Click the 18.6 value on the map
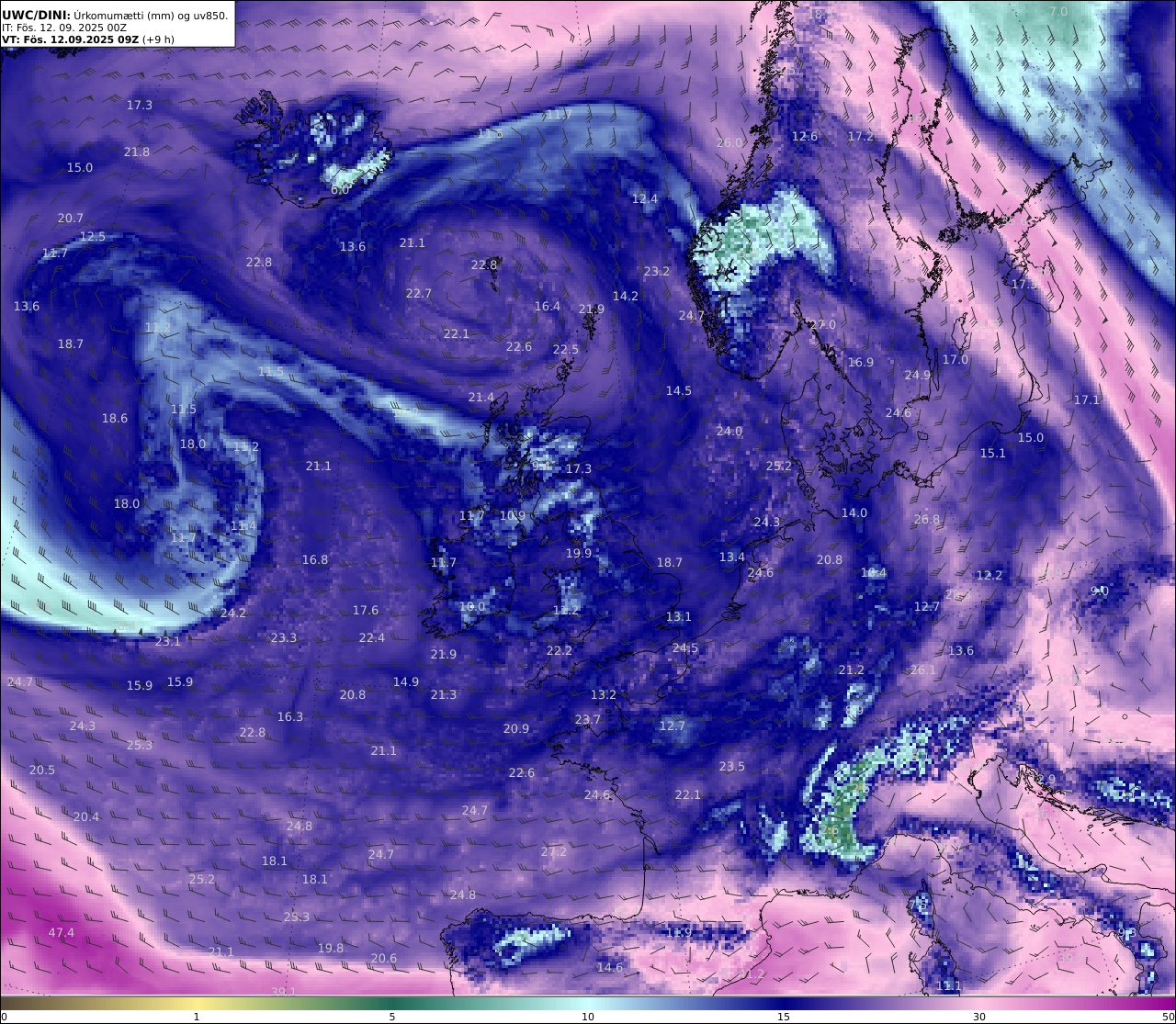The height and width of the screenshot is (1024, 1176). tap(115, 418)
